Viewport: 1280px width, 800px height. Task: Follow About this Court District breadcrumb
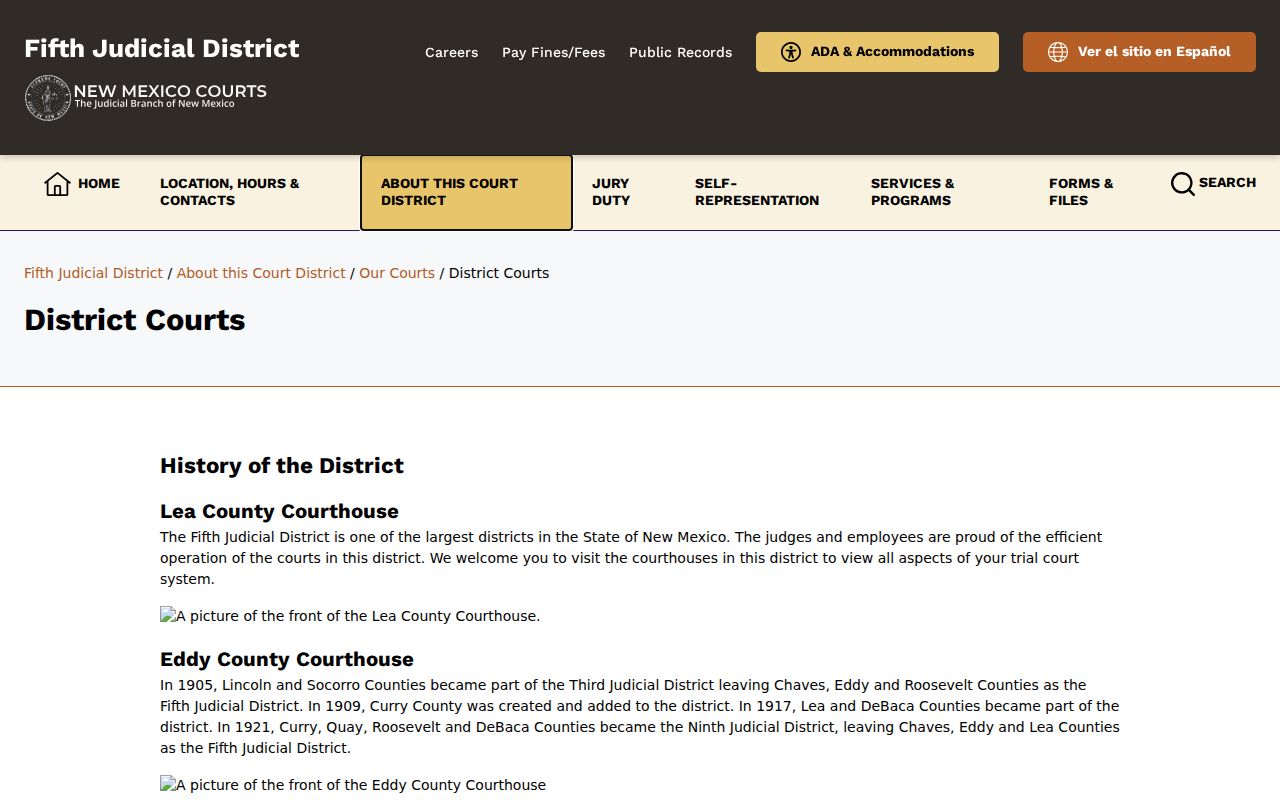pos(261,273)
